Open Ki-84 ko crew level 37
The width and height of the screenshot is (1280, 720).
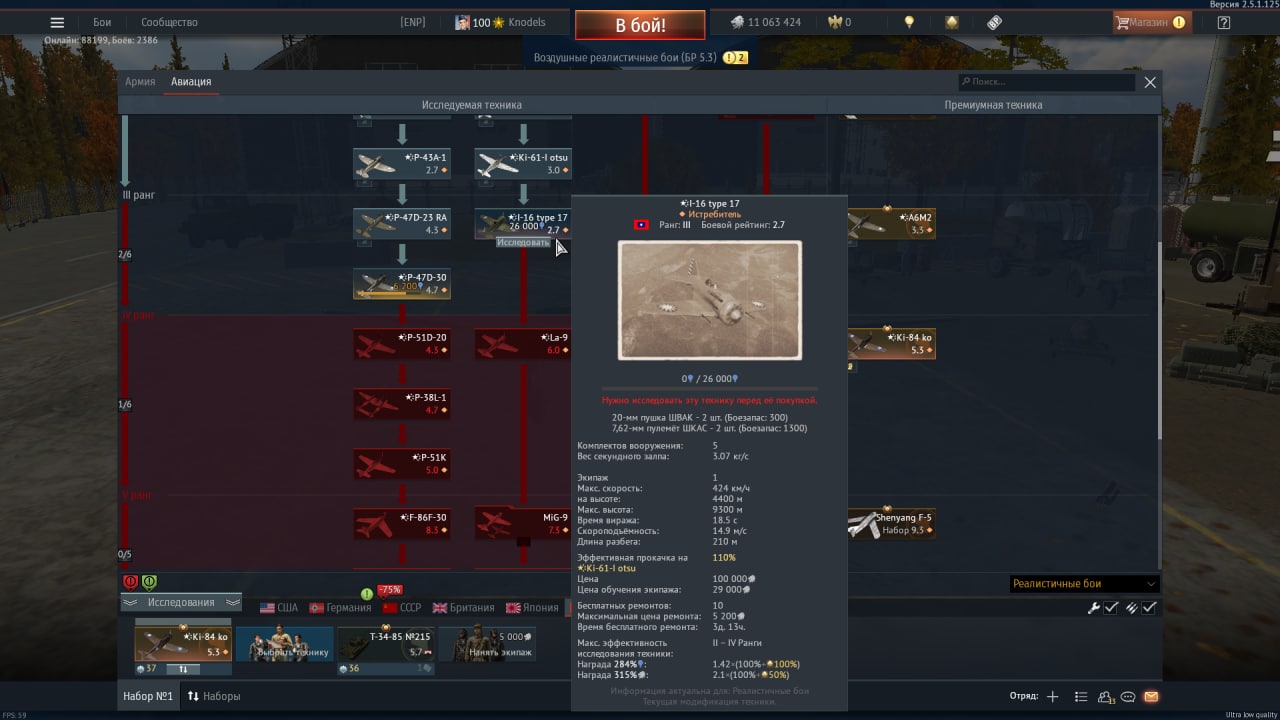pyautogui.click(x=147, y=669)
